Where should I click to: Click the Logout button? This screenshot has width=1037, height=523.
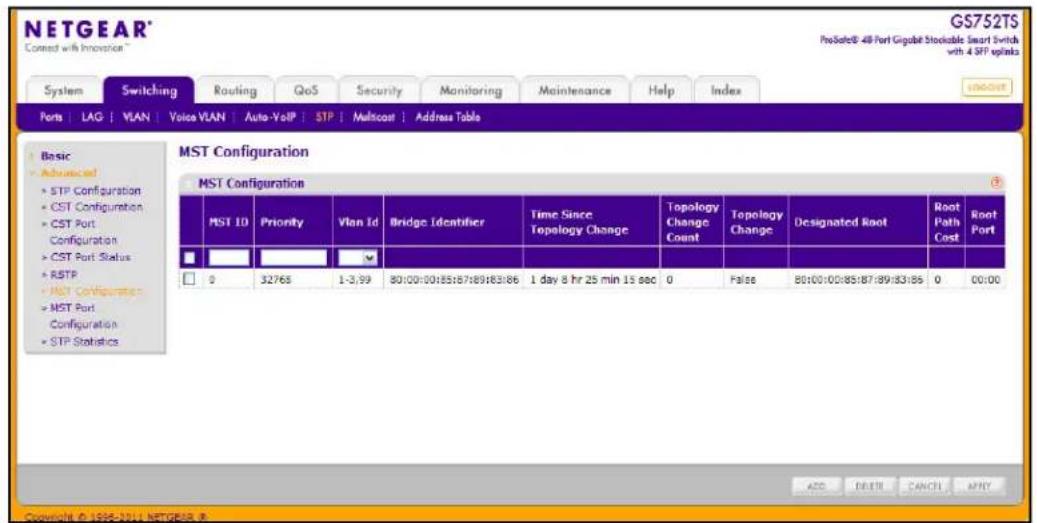coord(986,87)
